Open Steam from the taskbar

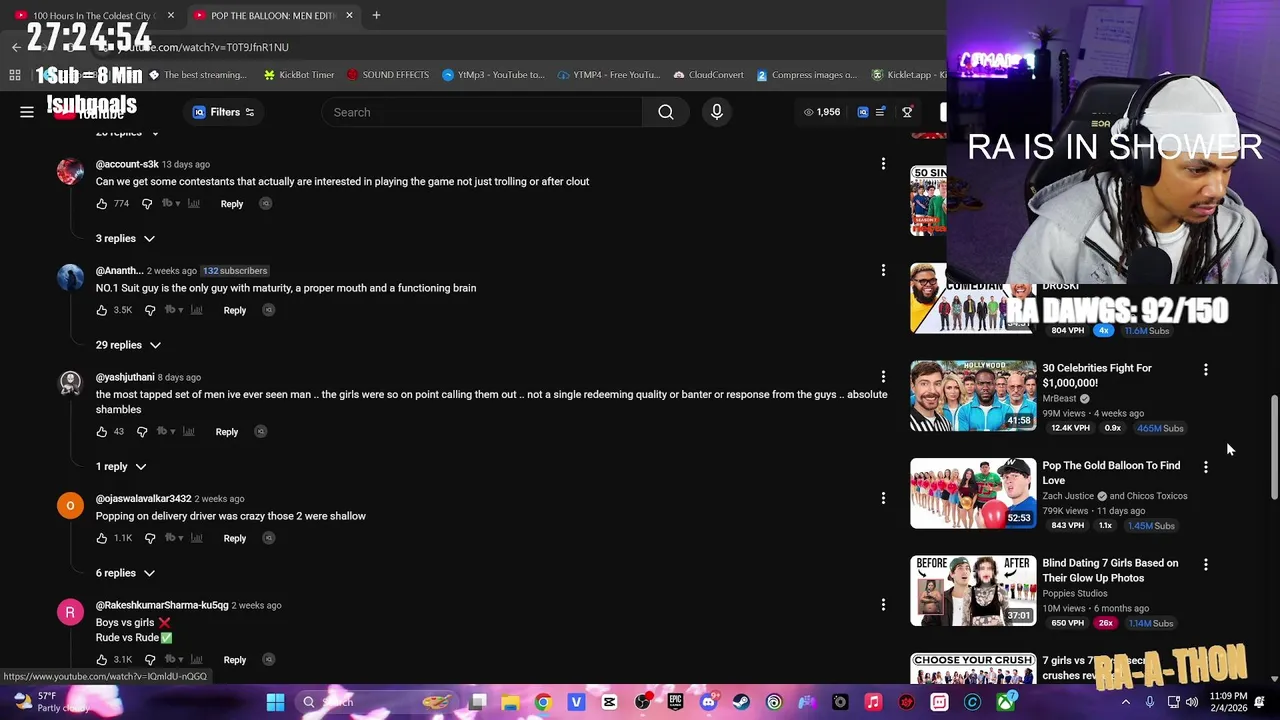point(741,702)
